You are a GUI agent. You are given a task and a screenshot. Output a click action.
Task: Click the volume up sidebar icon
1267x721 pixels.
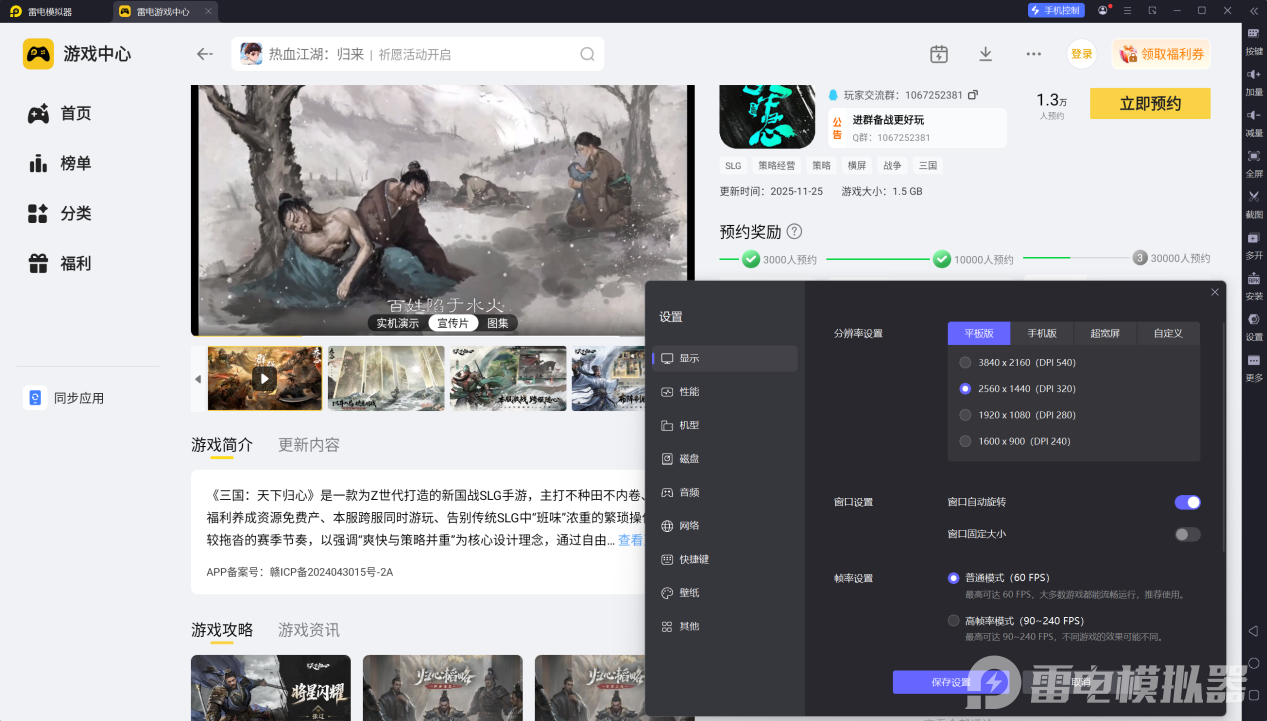[1254, 78]
